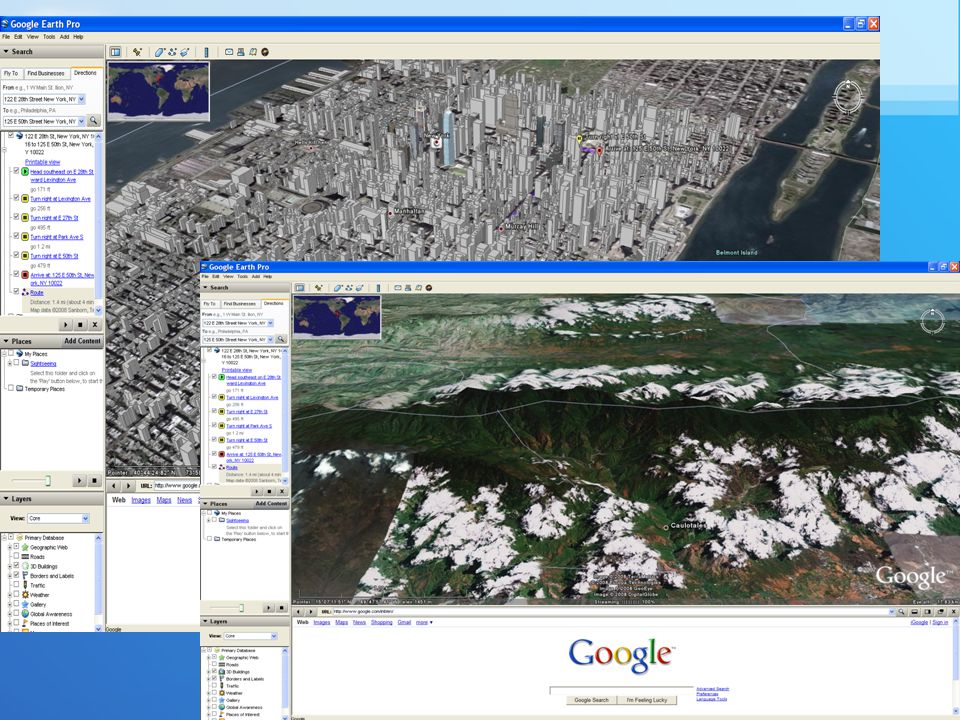Viewport: 960px width, 720px height.
Task: Select Directions tab in front window
Action: [274, 304]
